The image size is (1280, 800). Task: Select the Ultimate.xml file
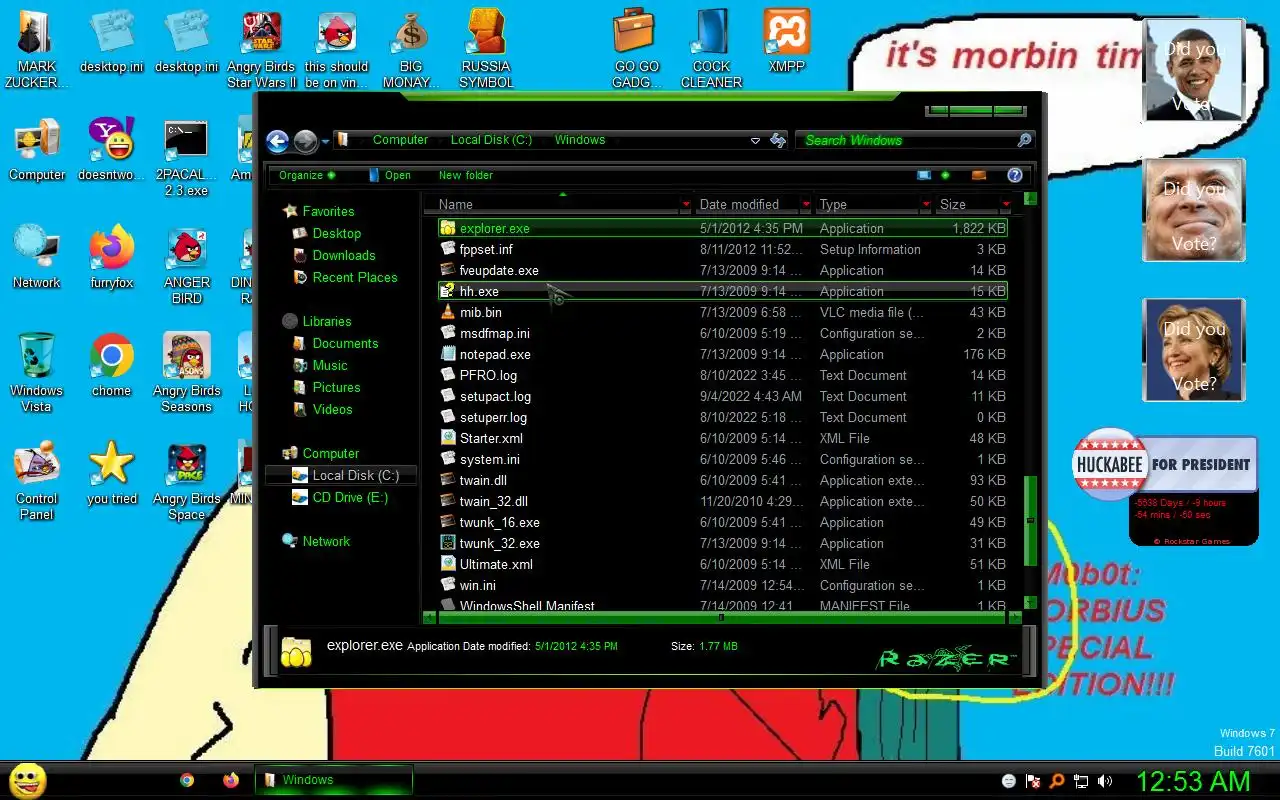coord(722,564)
